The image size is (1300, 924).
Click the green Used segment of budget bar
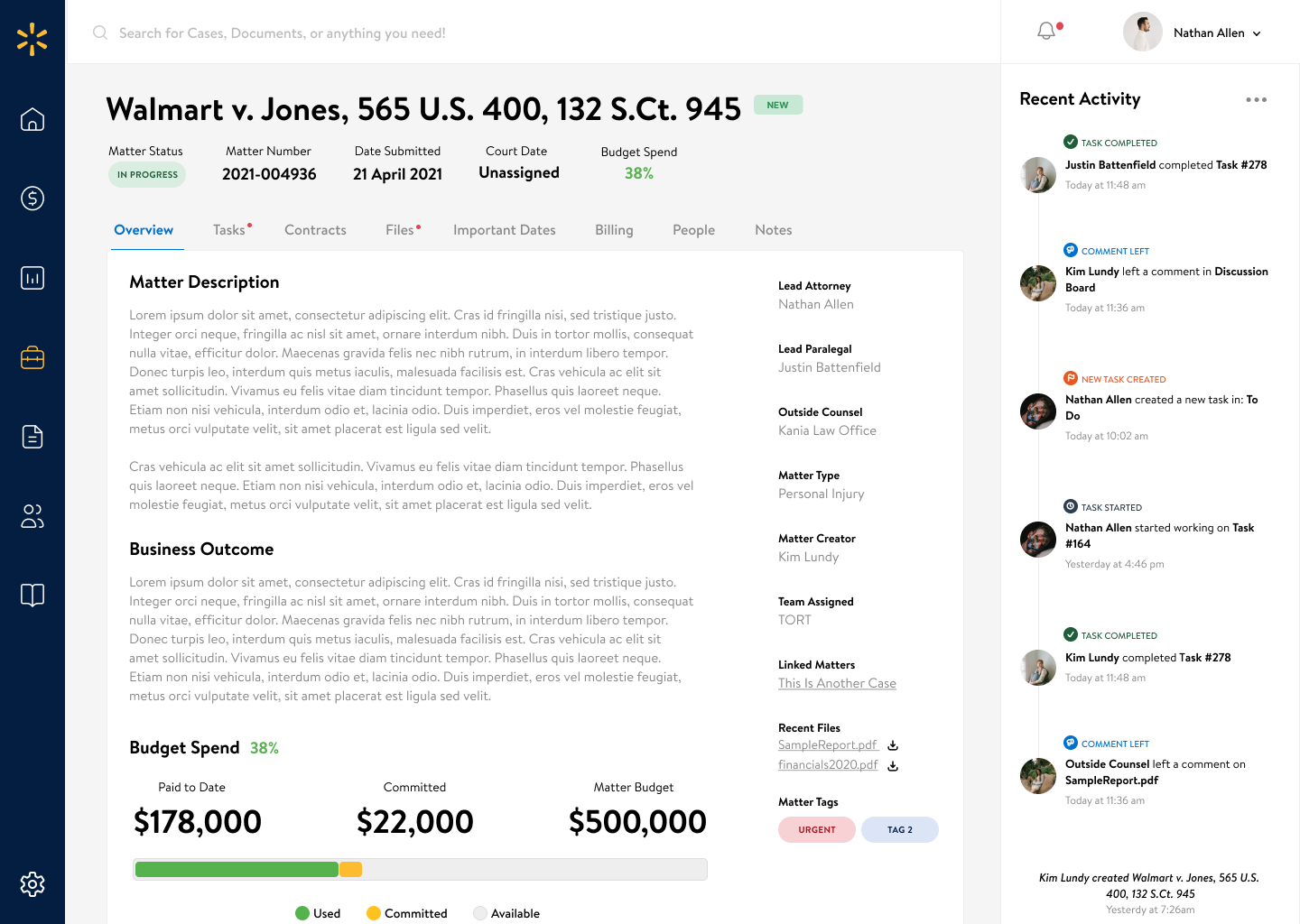(237, 869)
